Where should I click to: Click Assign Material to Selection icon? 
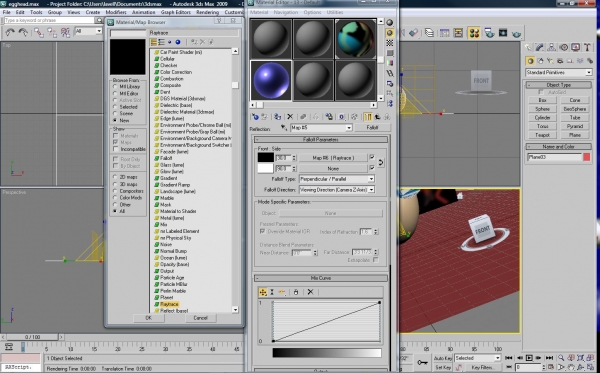pos(277,117)
